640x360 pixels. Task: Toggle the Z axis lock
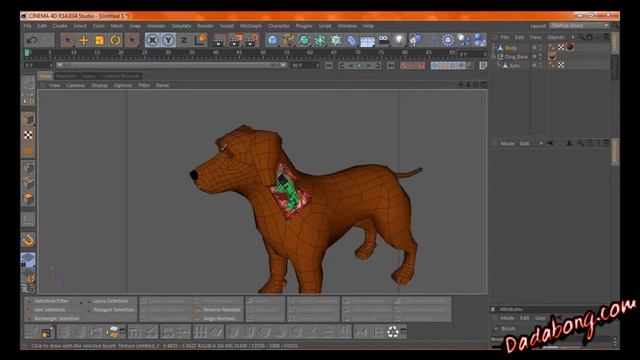click(x=184, y=40)
